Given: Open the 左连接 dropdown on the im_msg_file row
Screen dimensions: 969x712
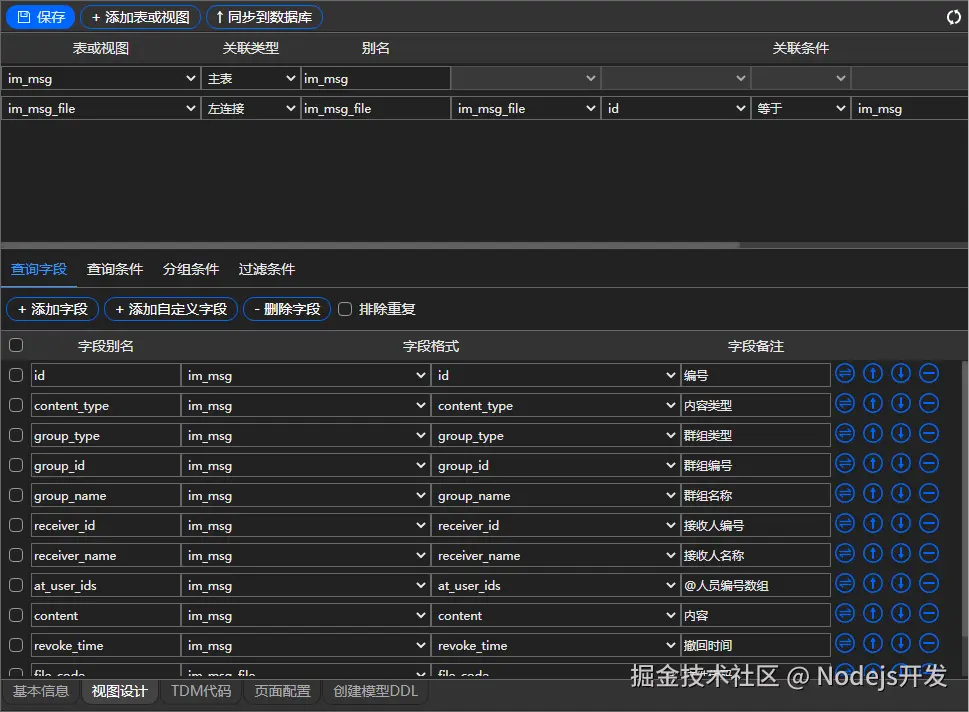Looking at the screenshot, I should [x=250, y=107].
